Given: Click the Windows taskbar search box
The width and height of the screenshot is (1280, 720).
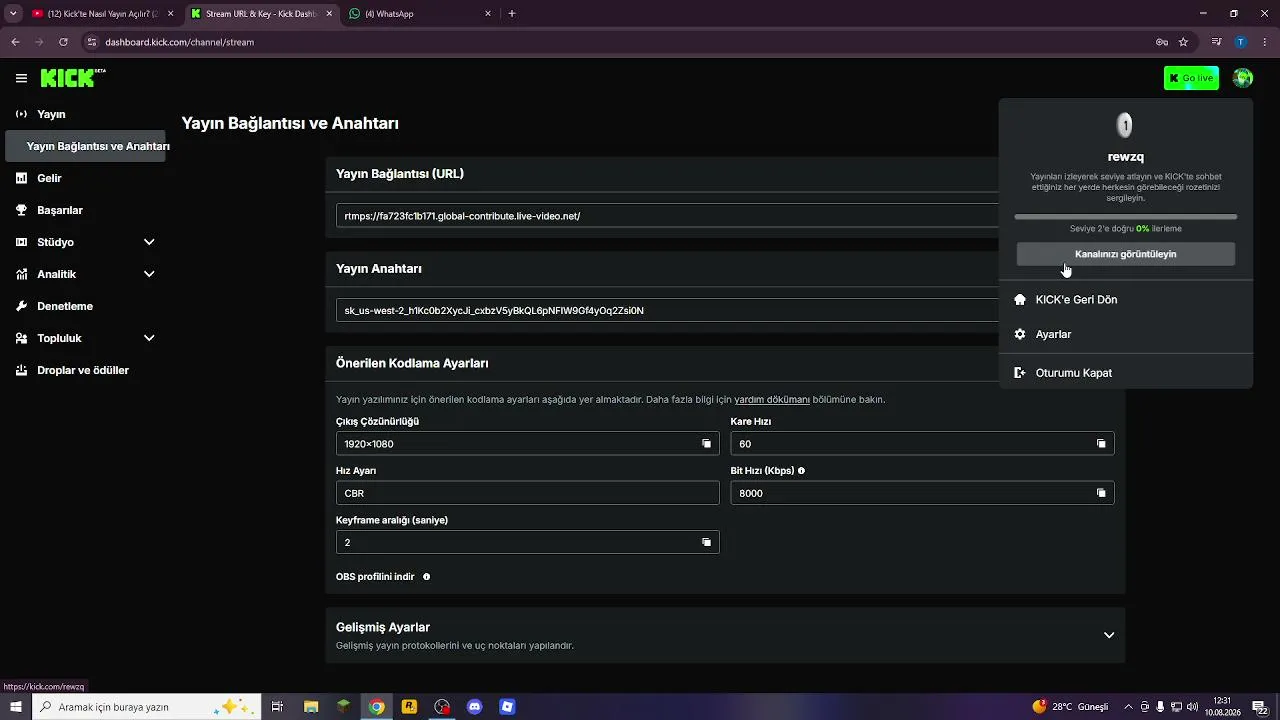Looking at the screenshot, I should (147, 707).
